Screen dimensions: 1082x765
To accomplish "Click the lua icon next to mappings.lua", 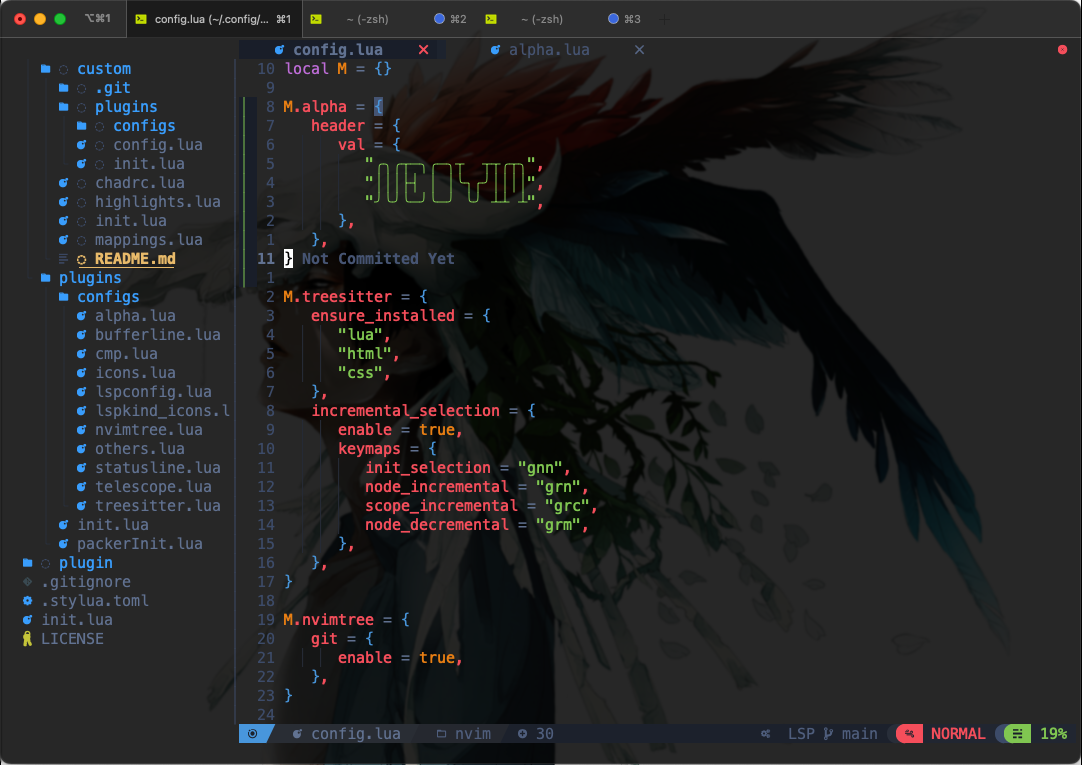I will tap(63, 239).
